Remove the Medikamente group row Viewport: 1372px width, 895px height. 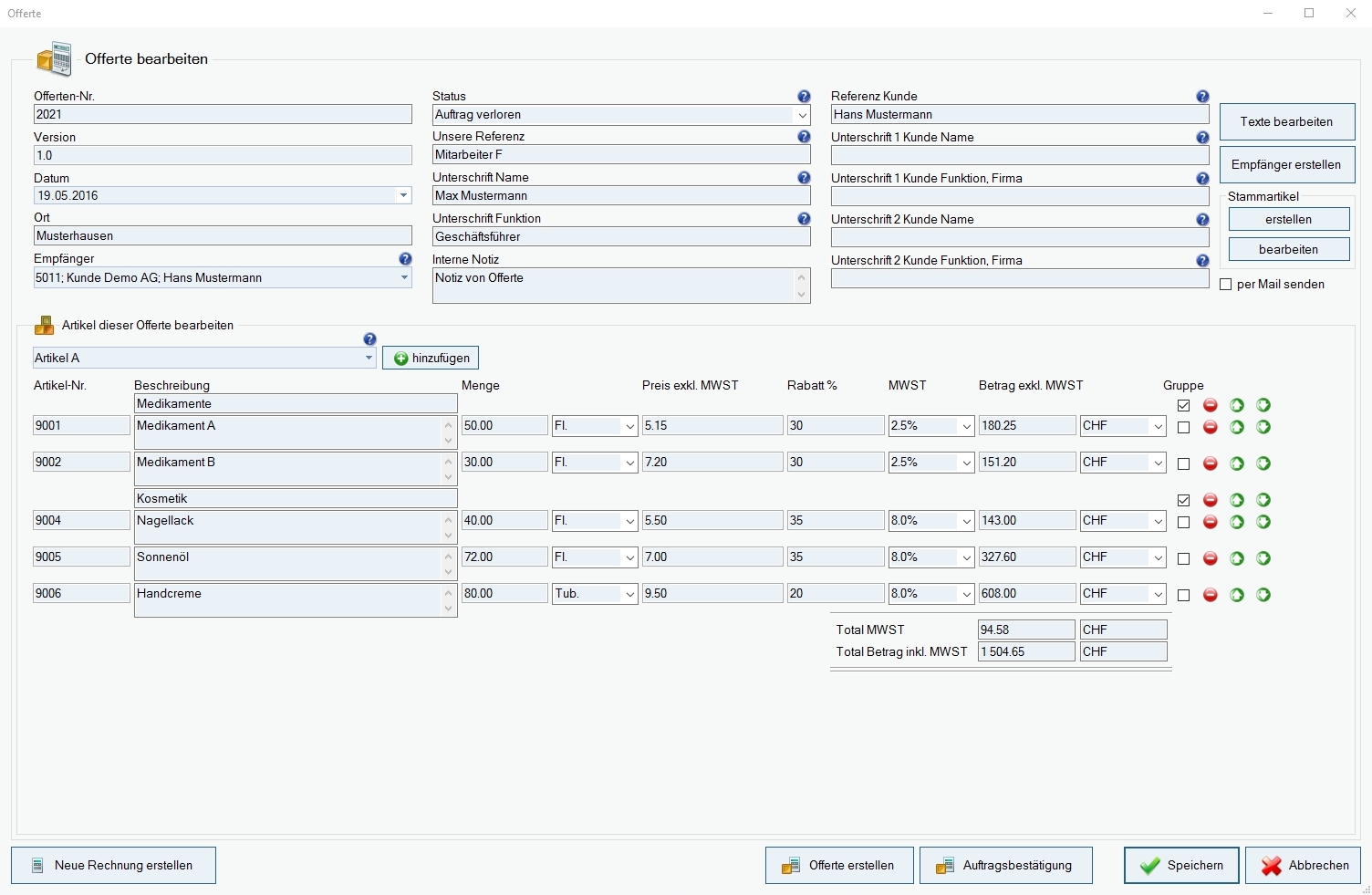coord(1211,405)
